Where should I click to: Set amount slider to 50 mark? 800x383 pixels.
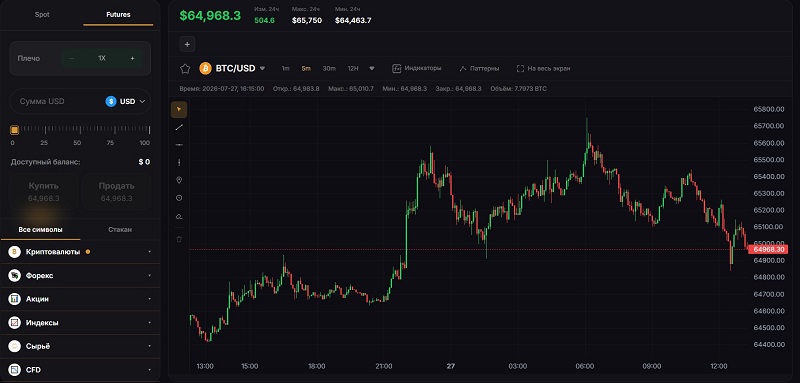click(77, 143)
